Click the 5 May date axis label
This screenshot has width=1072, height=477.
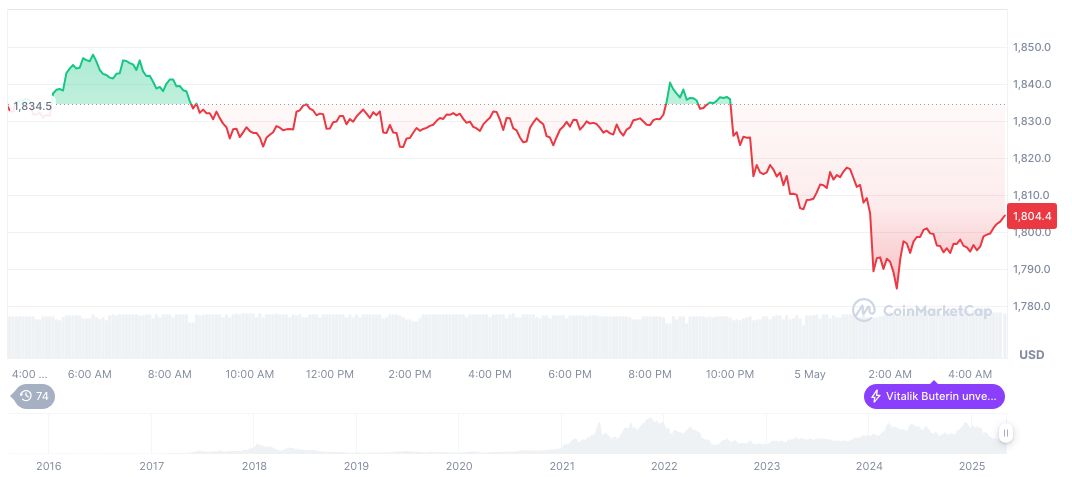810,374
